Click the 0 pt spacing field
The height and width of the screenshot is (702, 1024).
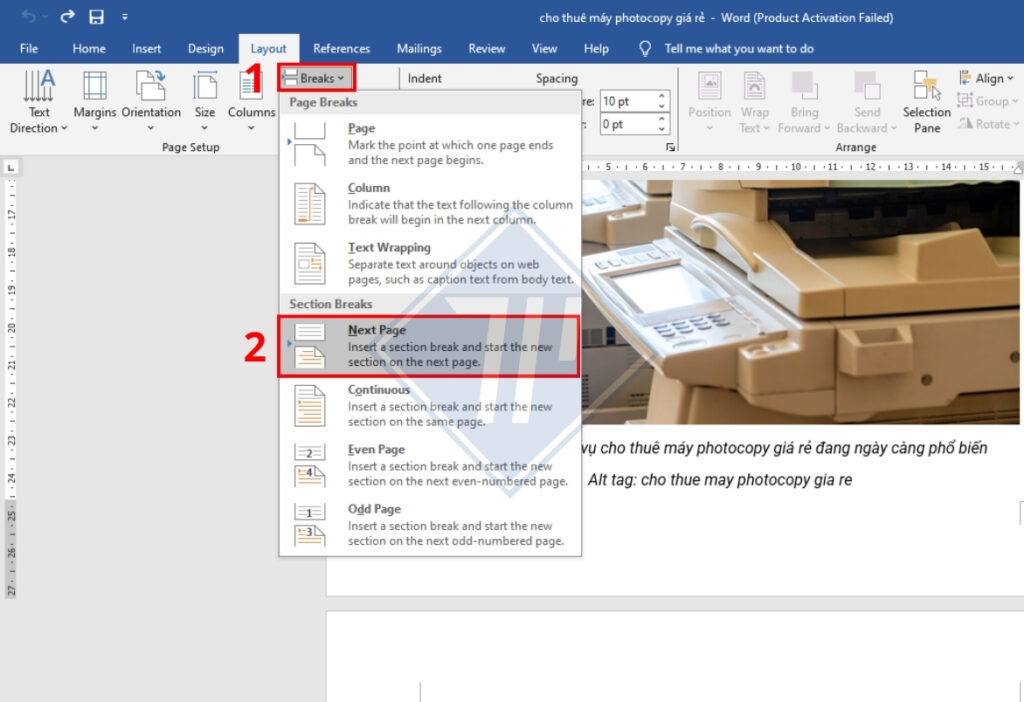coord(627,124)
